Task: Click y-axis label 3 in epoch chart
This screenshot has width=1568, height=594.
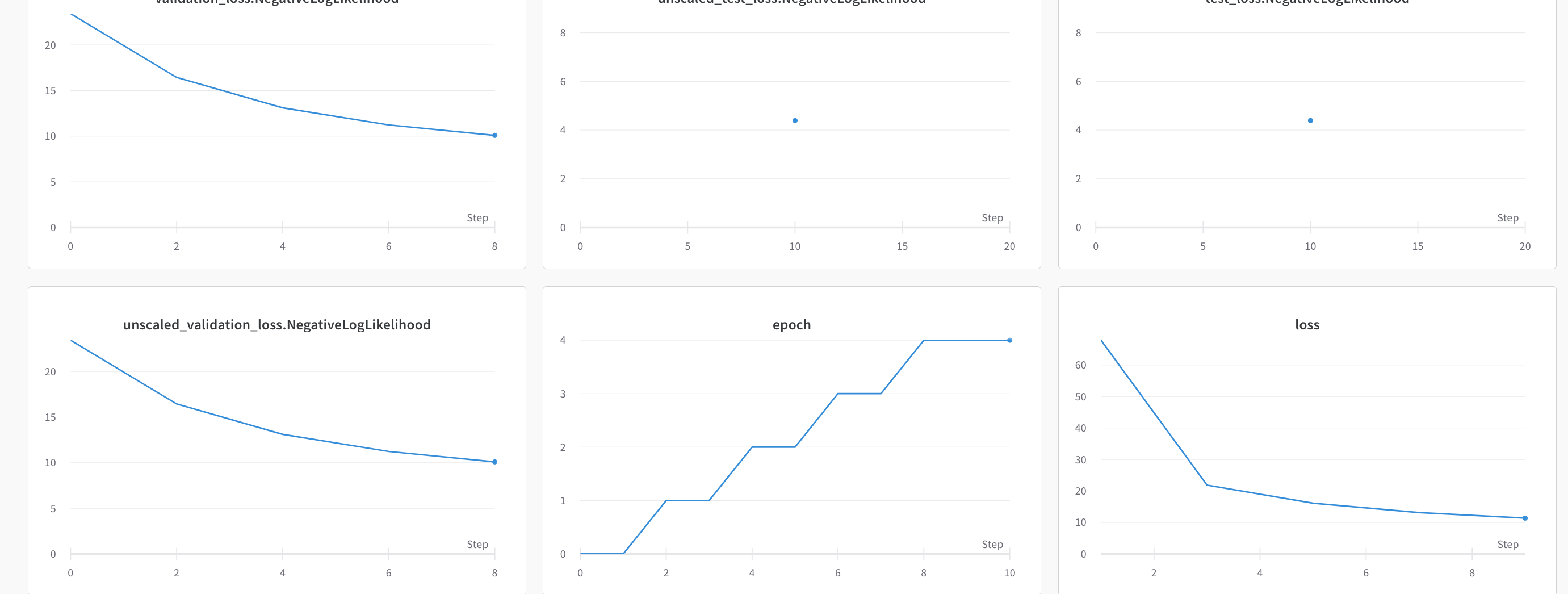Action: tap(563, 394)
